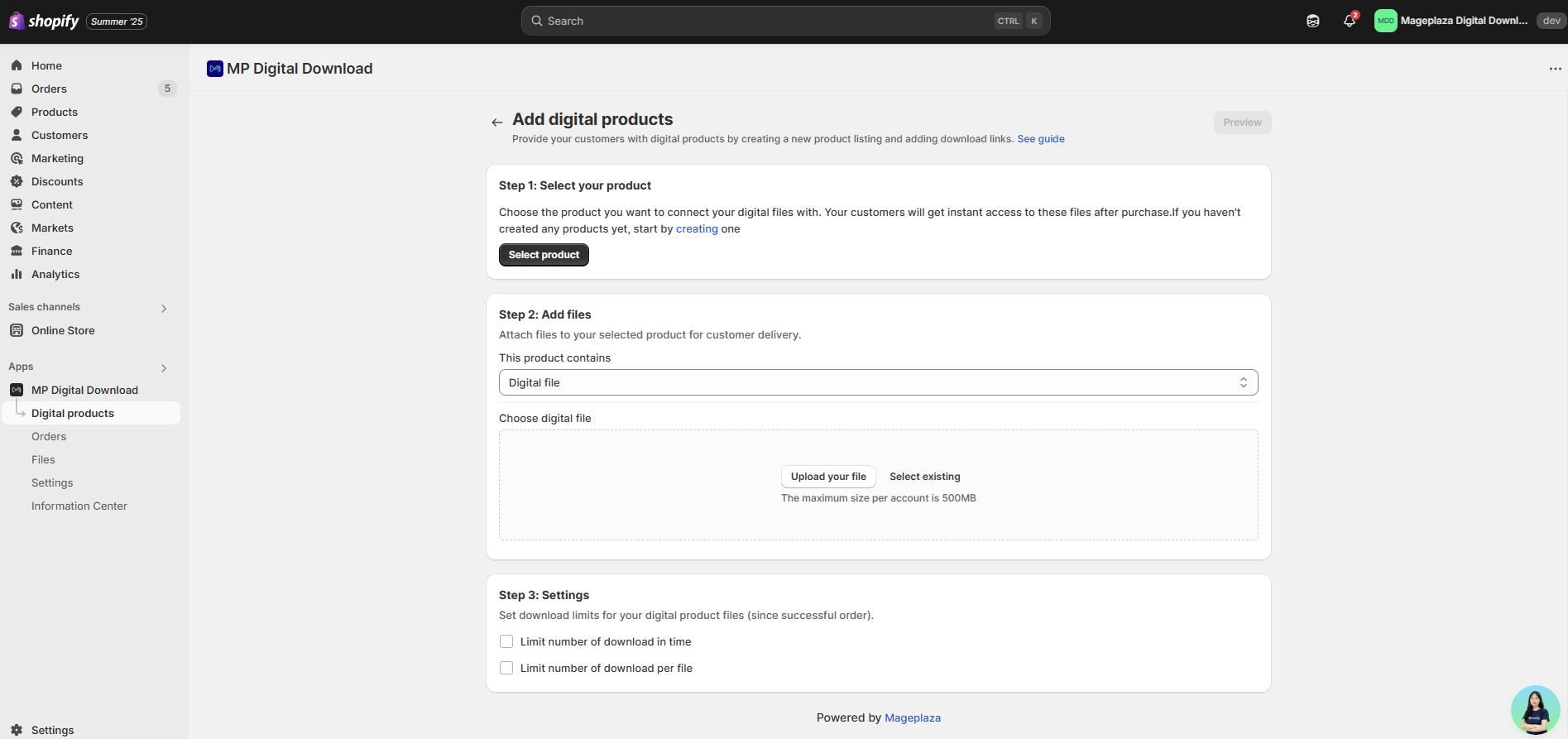The height and width of the screenshot is (739, 1568).
Task: Open the This product contains dropdown
Action: click(878, 382)
